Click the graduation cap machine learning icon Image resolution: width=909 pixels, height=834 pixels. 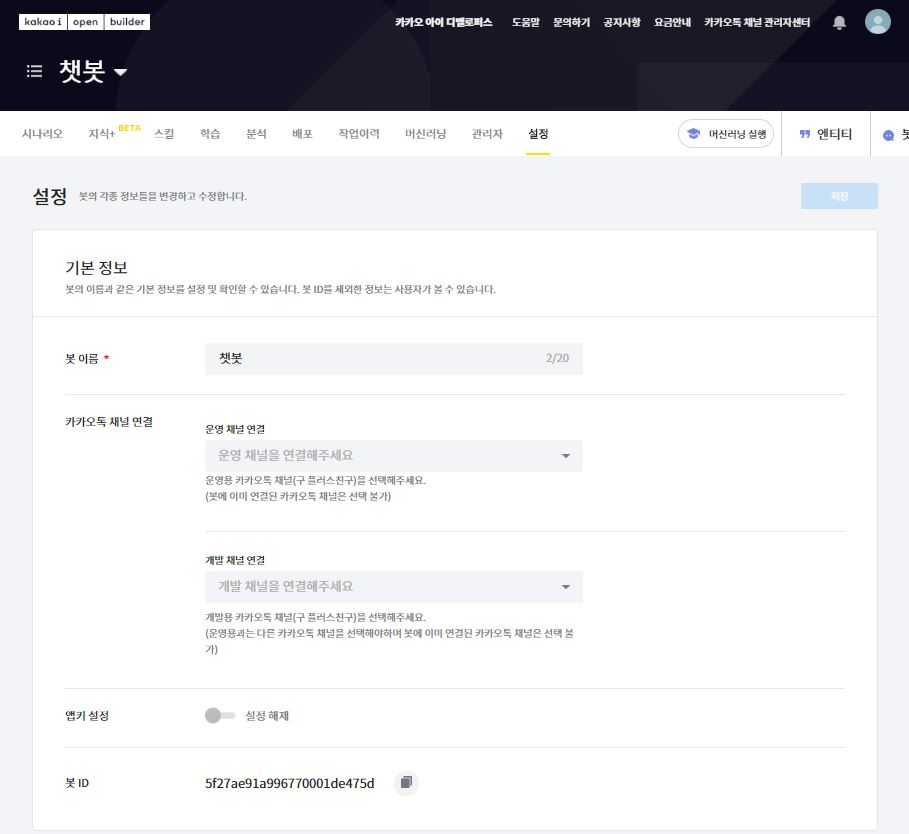pos(693,134)
